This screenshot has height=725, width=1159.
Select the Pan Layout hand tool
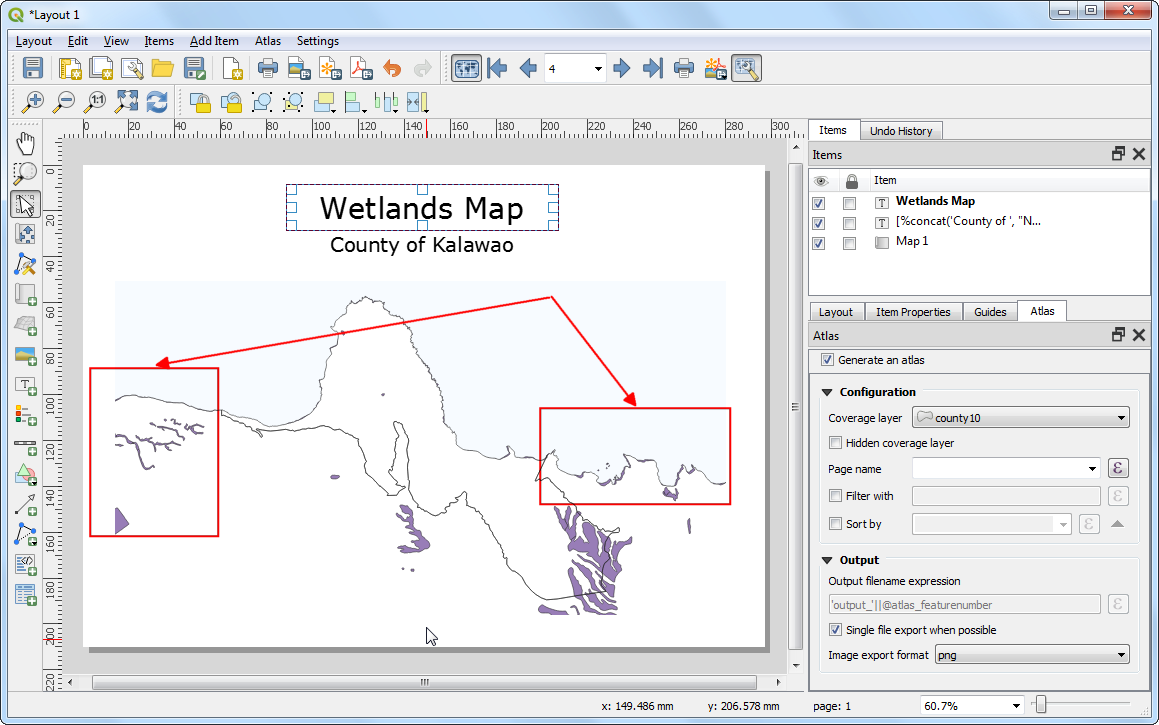pyautogui.click(x=26, y=143)
